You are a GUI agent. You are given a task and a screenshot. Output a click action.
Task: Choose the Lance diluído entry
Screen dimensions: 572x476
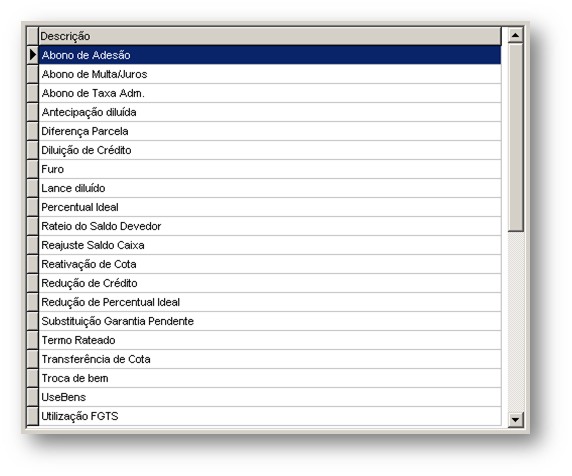pos(270,188)
